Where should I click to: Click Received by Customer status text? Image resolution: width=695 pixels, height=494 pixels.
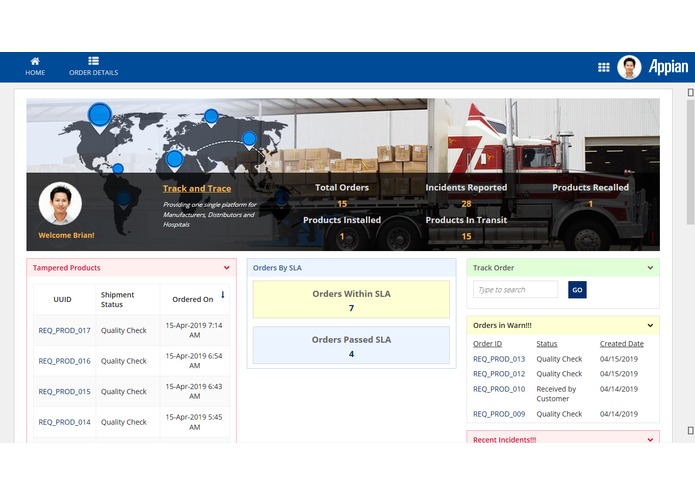[556, 394]
